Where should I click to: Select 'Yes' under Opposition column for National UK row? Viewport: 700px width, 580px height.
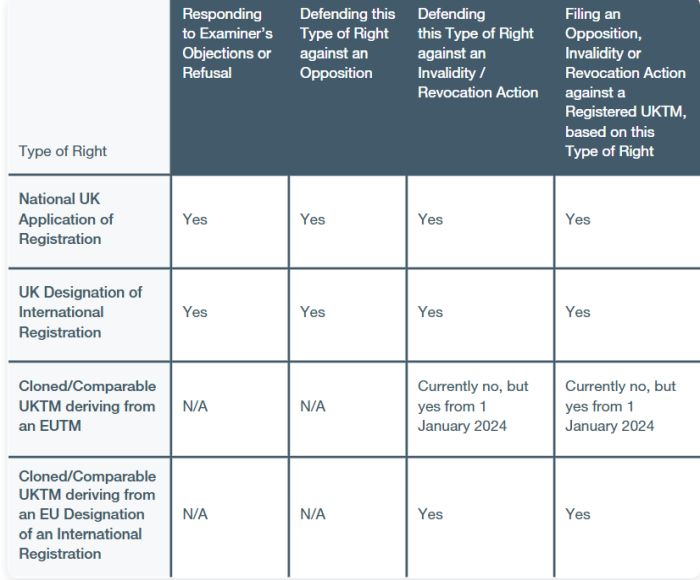click(312, 219)
